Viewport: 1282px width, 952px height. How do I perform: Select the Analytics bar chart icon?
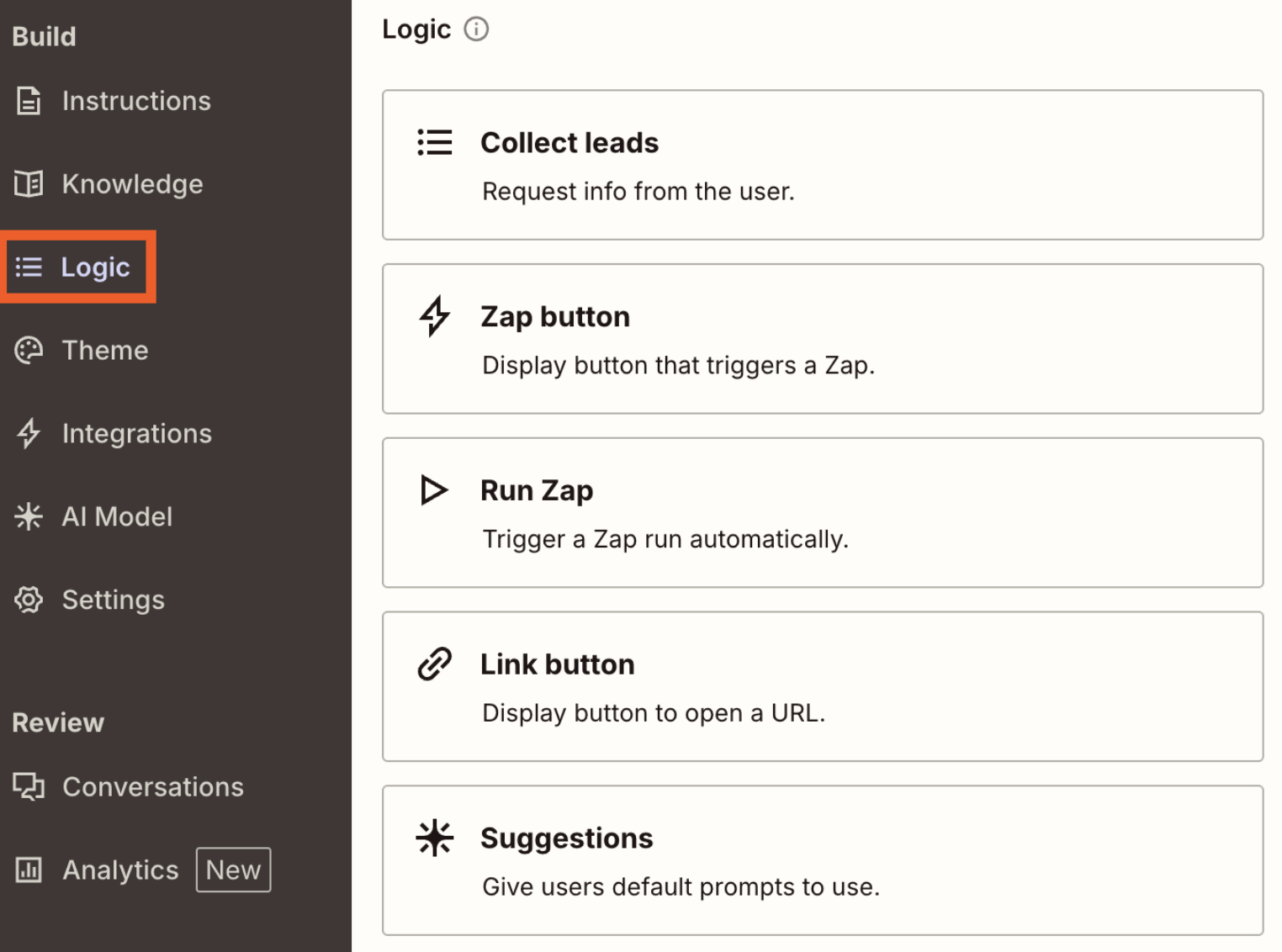tap(28, 870)
